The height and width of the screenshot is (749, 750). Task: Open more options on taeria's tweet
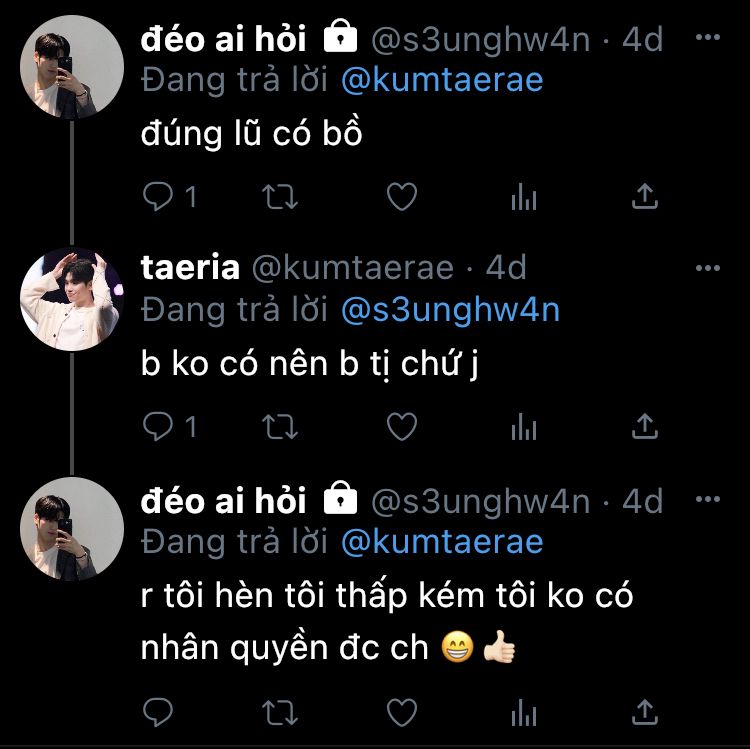708,268
